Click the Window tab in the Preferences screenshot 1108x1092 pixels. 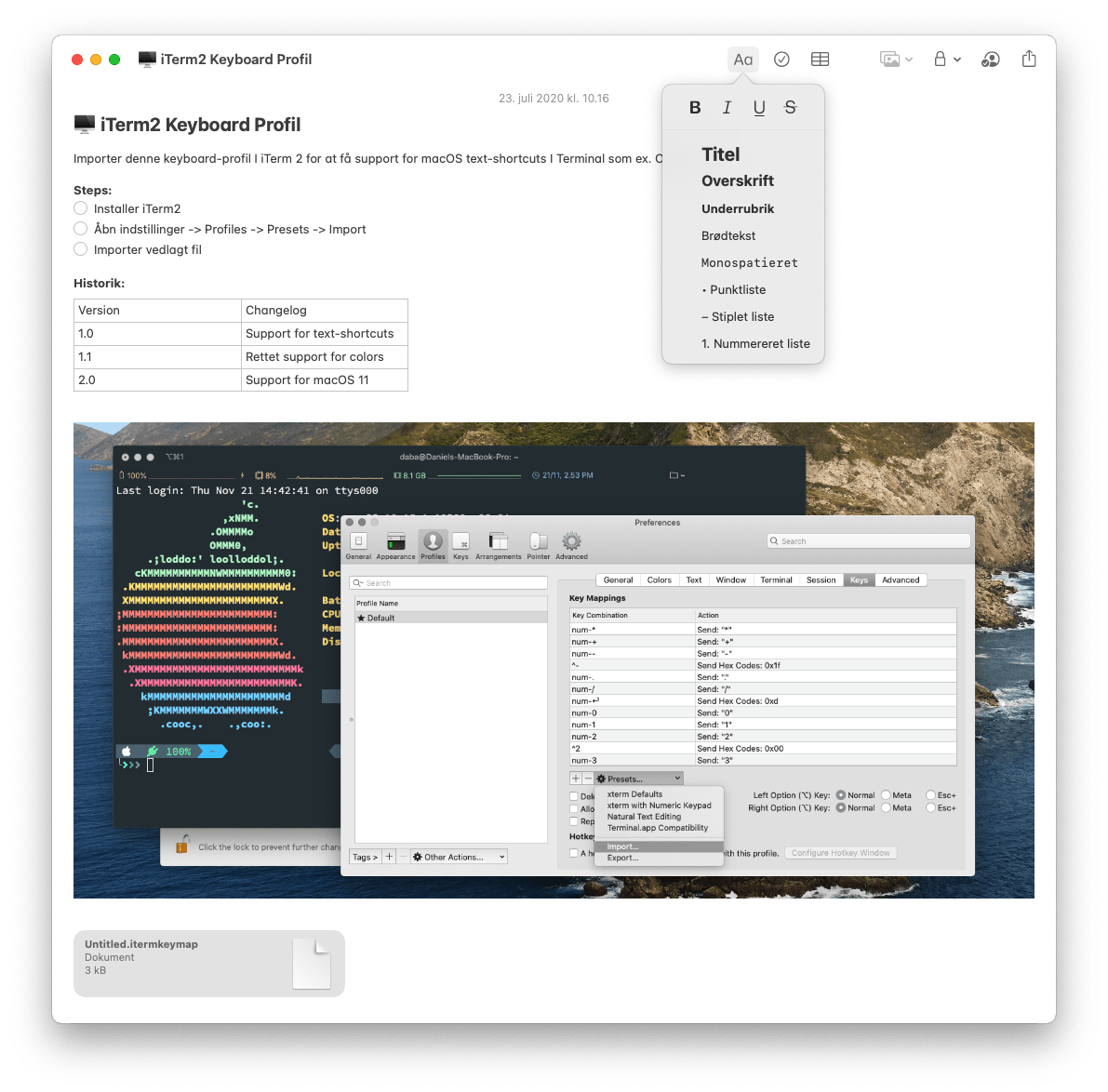coord(730,579)
